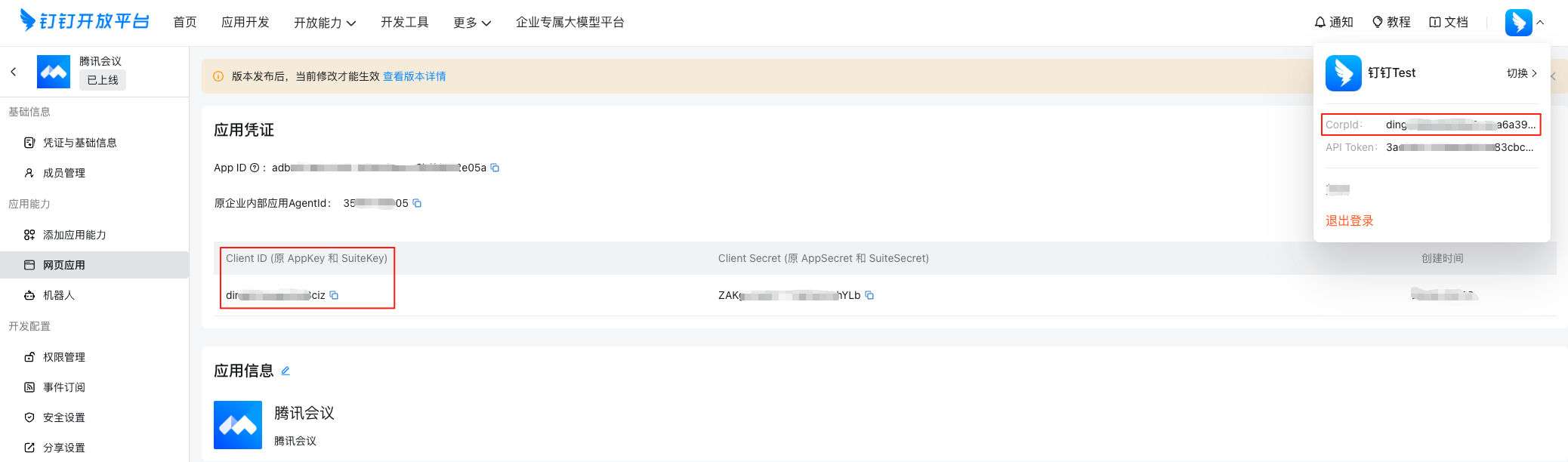Click the 腾讯会议 app icon in sidebar

[x=54, y=72]
